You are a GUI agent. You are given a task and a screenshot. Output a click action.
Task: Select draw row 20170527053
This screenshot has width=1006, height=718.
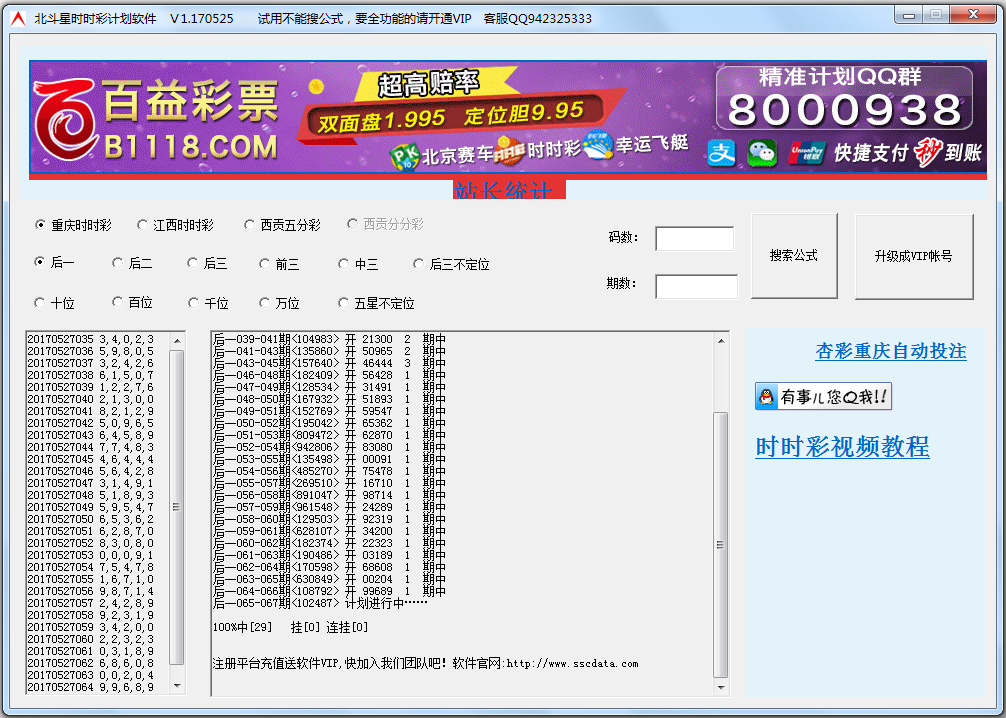click(90, 554)
